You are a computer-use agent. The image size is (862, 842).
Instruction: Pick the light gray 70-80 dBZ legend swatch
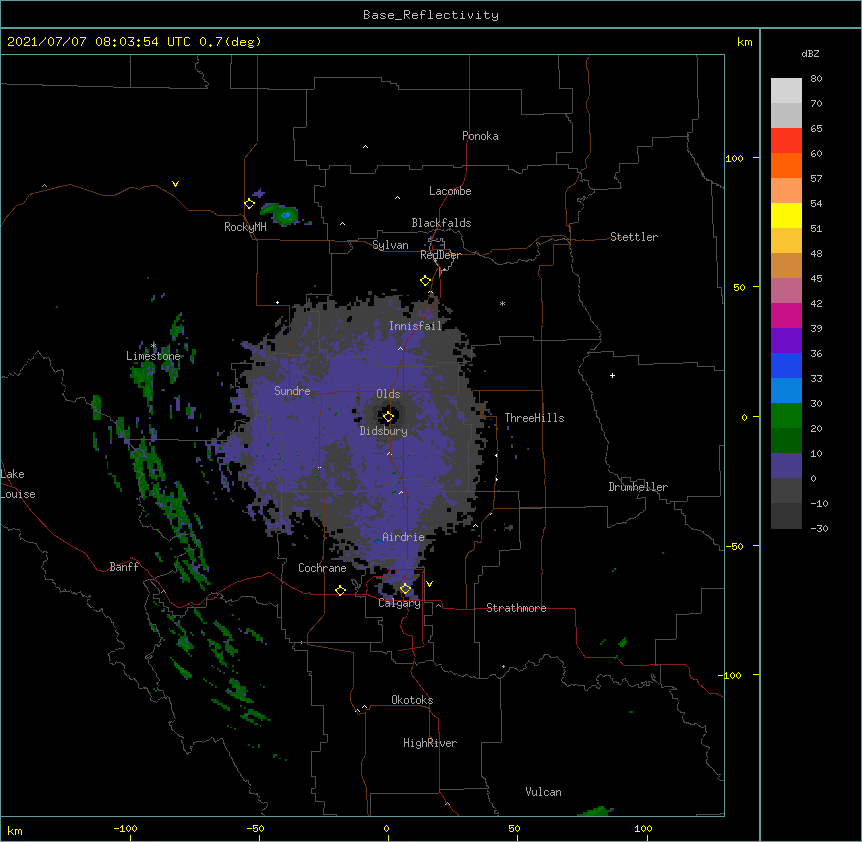pyautogui.click(x=786, y=91)
